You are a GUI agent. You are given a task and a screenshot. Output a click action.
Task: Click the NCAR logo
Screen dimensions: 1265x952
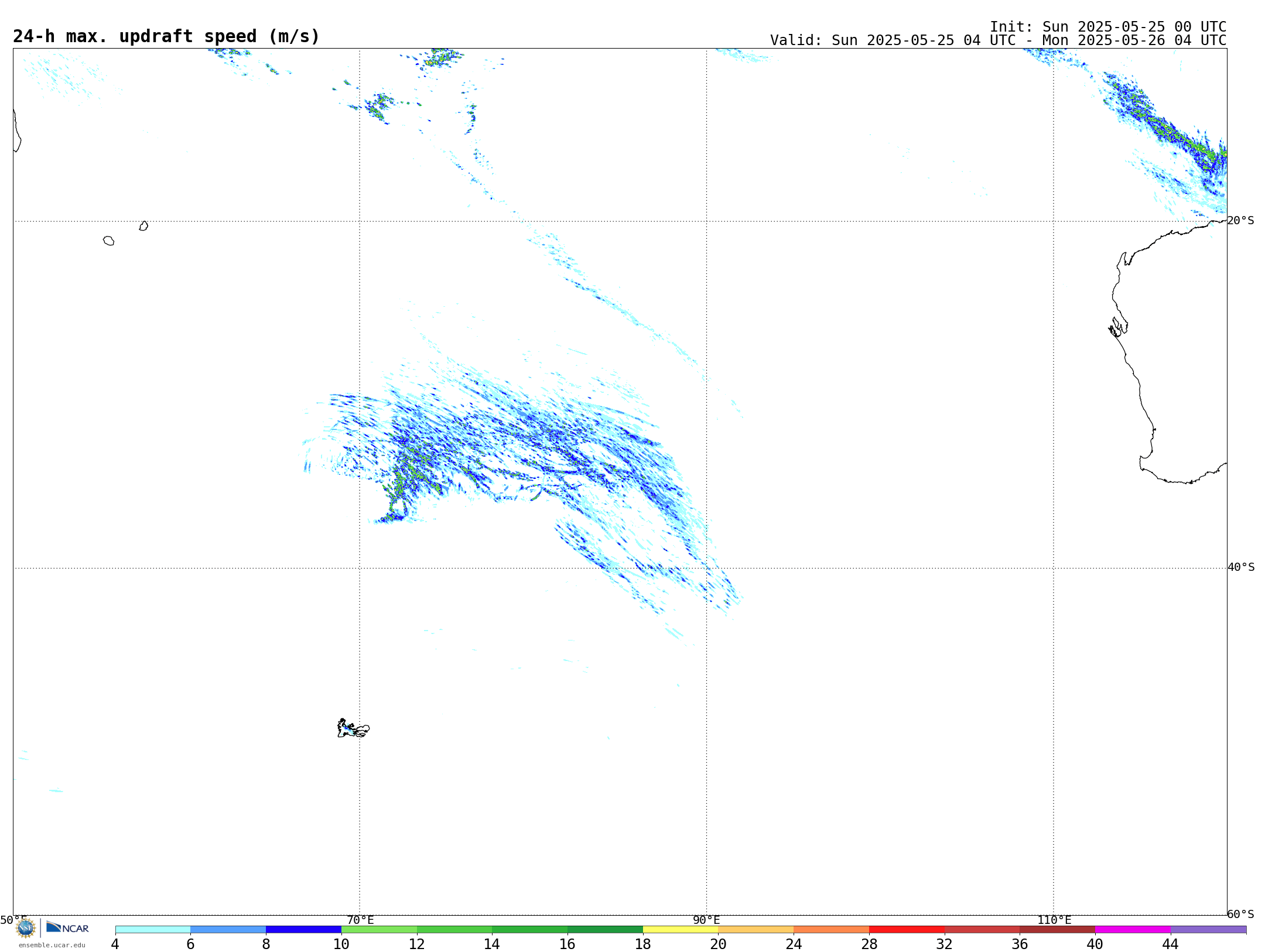click(x=67, y=927)
